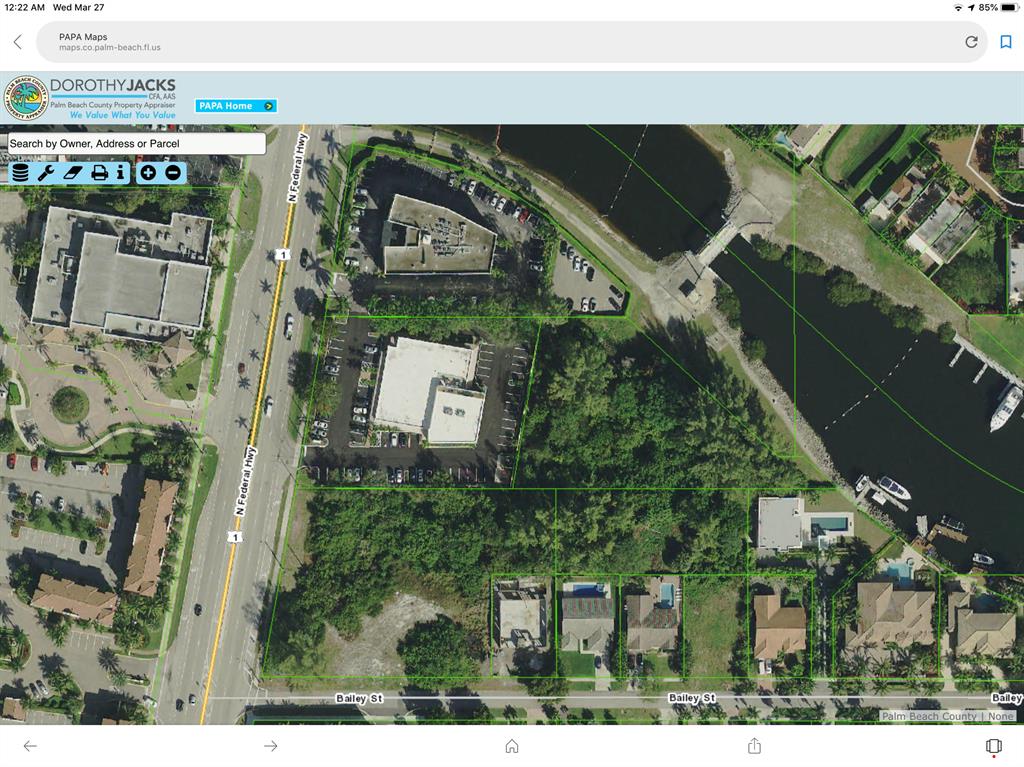Tap the browser forward arrow at bottom
The width and height of the screenshot is (1024, 767).
pos(270,746)
